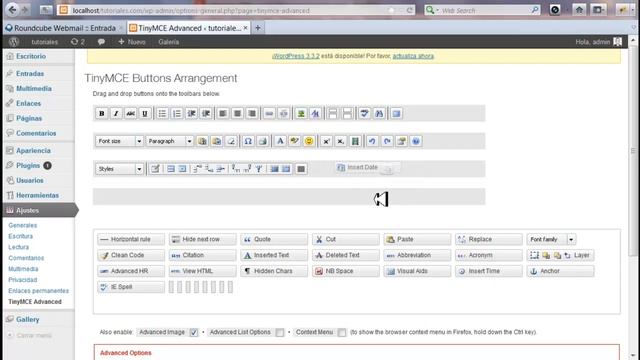This screenshot has width=640, height=360.
Task: Click the View HTML button
Action: coord(203,271)
